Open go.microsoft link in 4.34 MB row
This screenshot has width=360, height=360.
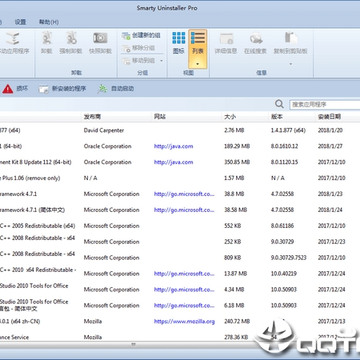coord(184,290)
